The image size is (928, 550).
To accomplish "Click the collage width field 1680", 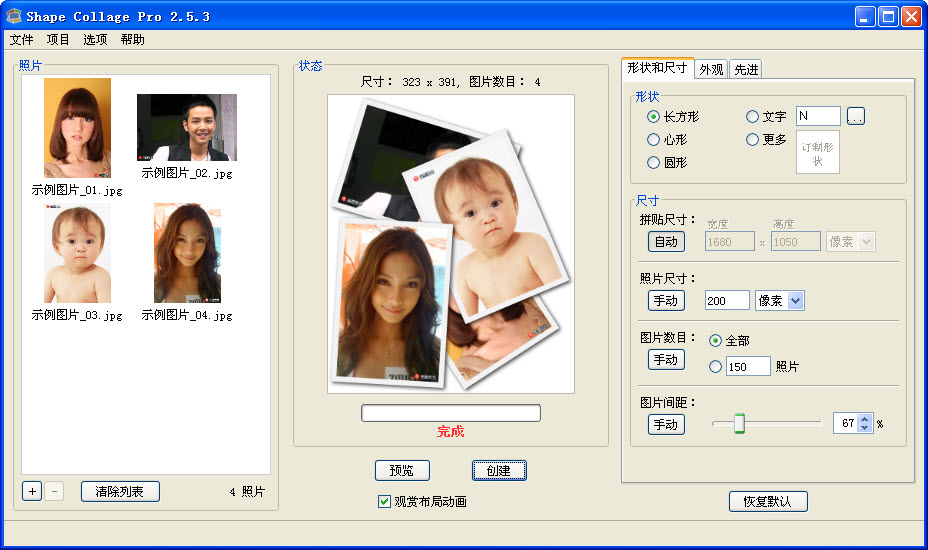I will [729, 242].
